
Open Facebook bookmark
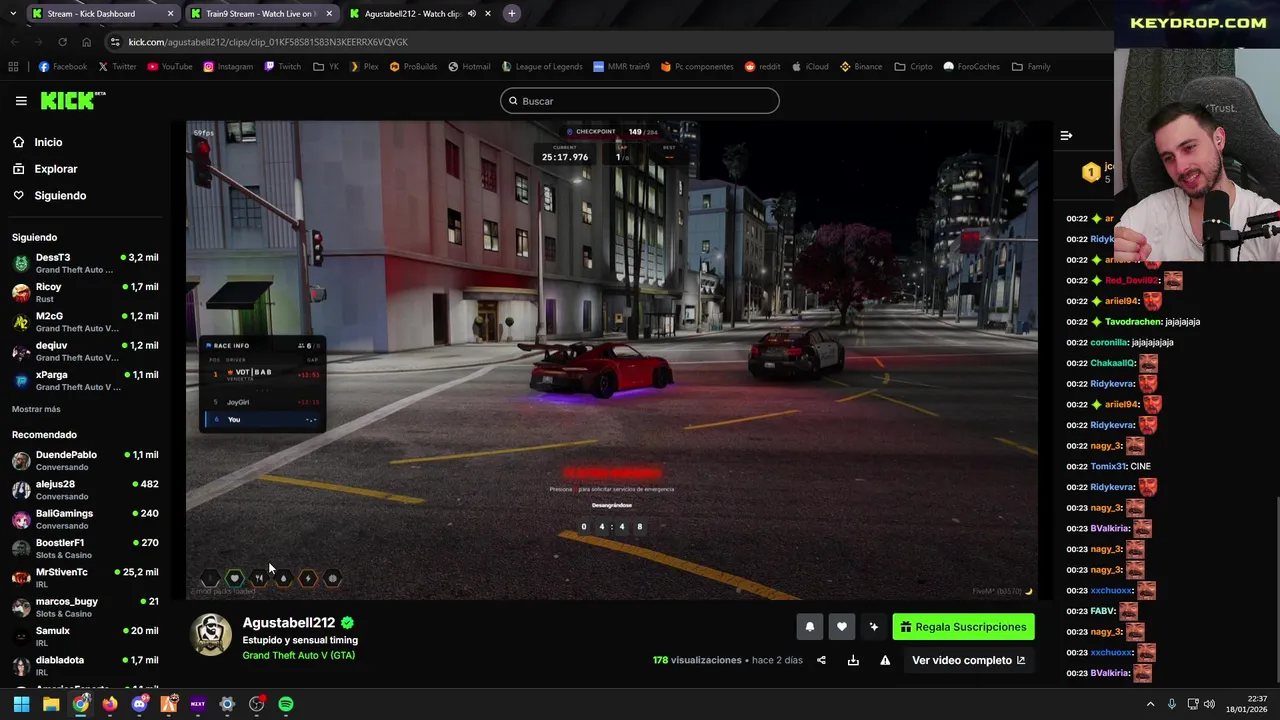63,67
